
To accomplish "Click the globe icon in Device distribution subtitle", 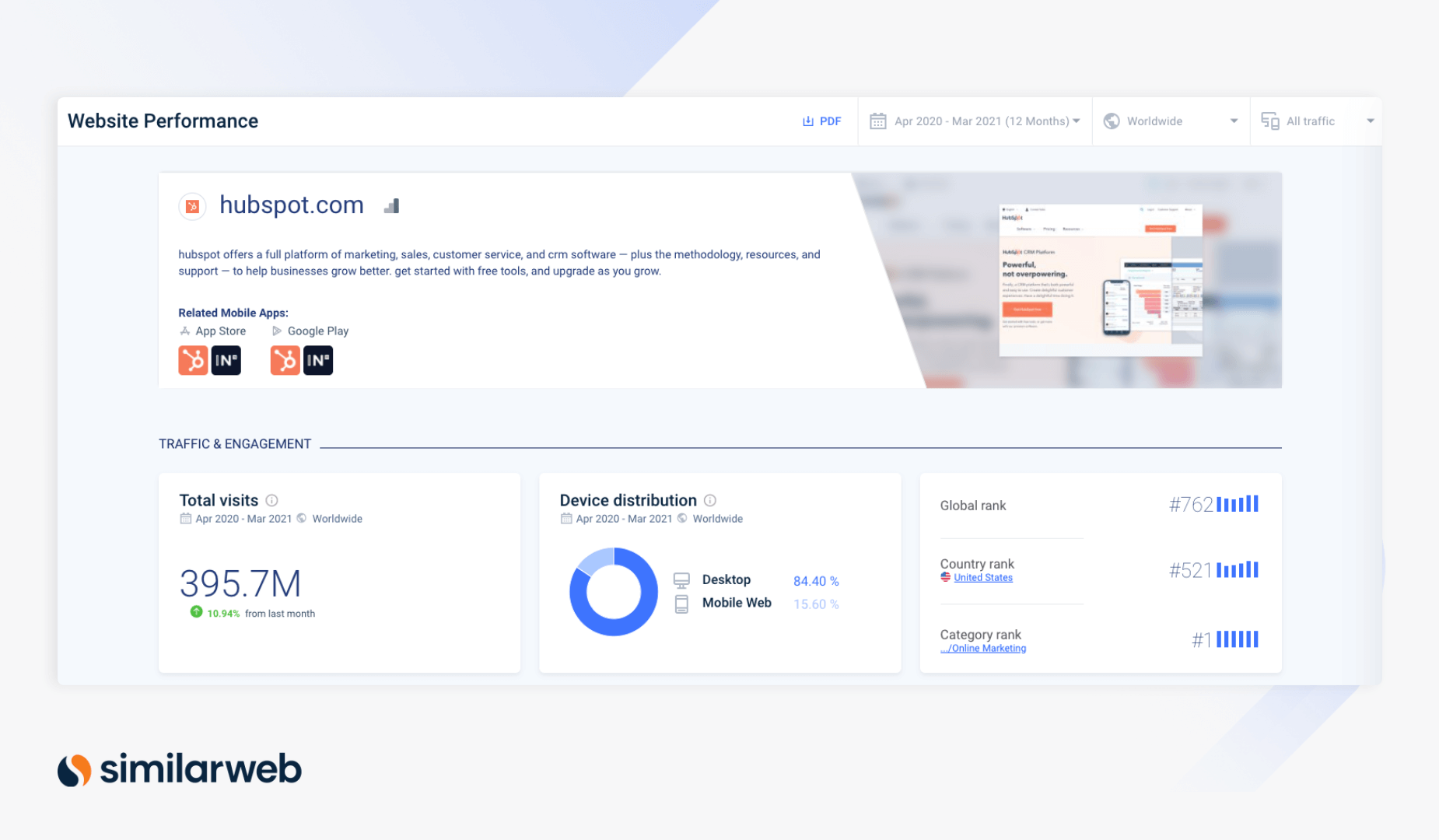I will pos(682,519).
